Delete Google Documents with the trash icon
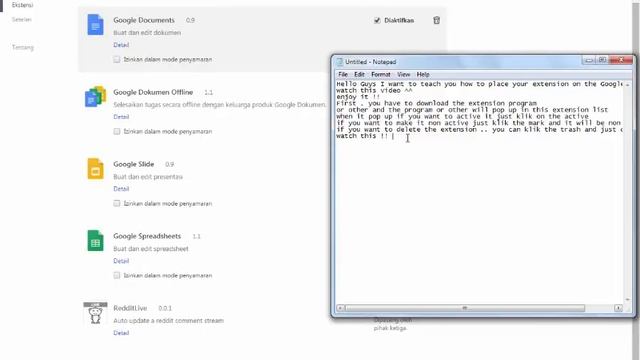This screenshot has width=640, height=360. click(436, 20)
